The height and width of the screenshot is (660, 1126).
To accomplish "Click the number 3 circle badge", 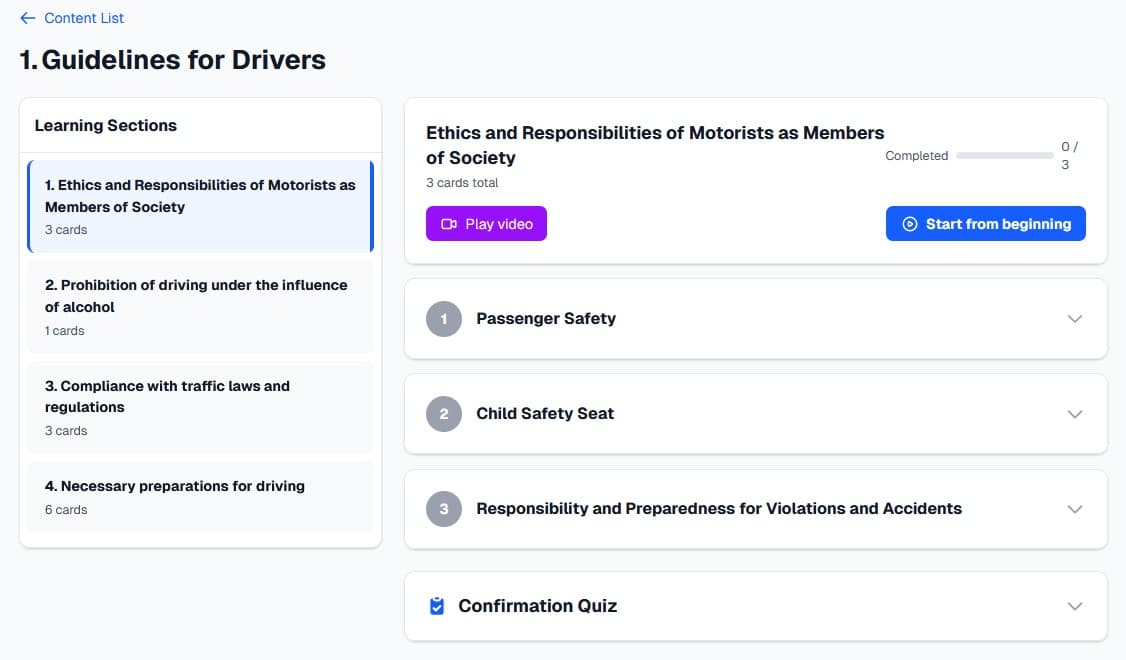I will tap(444, 509).
